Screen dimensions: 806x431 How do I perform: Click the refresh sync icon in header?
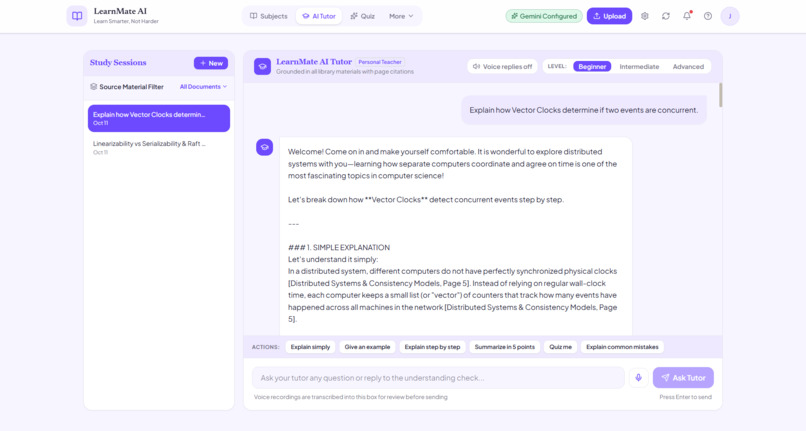(x=666, y=16)
